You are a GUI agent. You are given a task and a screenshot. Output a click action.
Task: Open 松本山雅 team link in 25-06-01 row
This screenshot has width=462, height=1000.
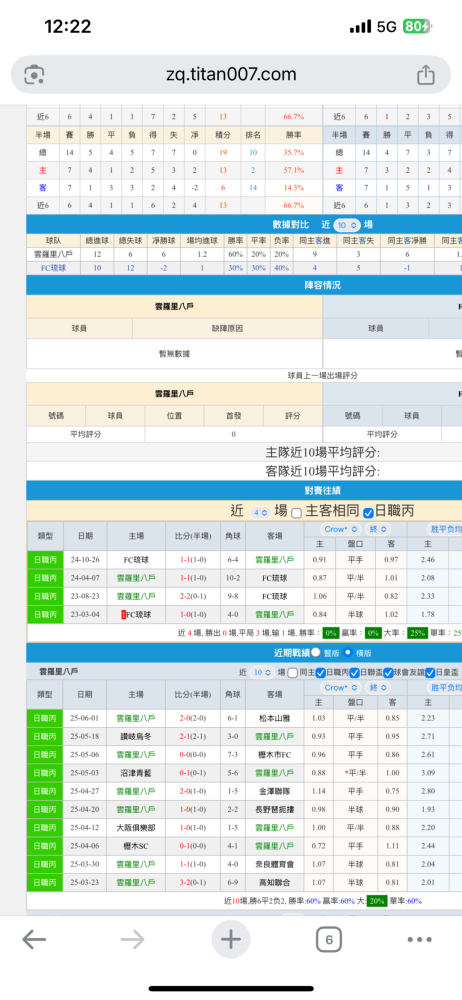[x=276, y=717]
